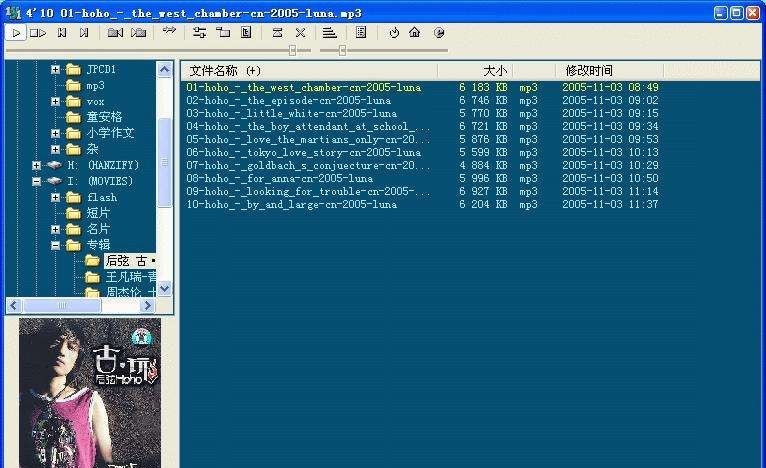Skip to the previous track
This screenshot has width=766, height=468.
62,33
